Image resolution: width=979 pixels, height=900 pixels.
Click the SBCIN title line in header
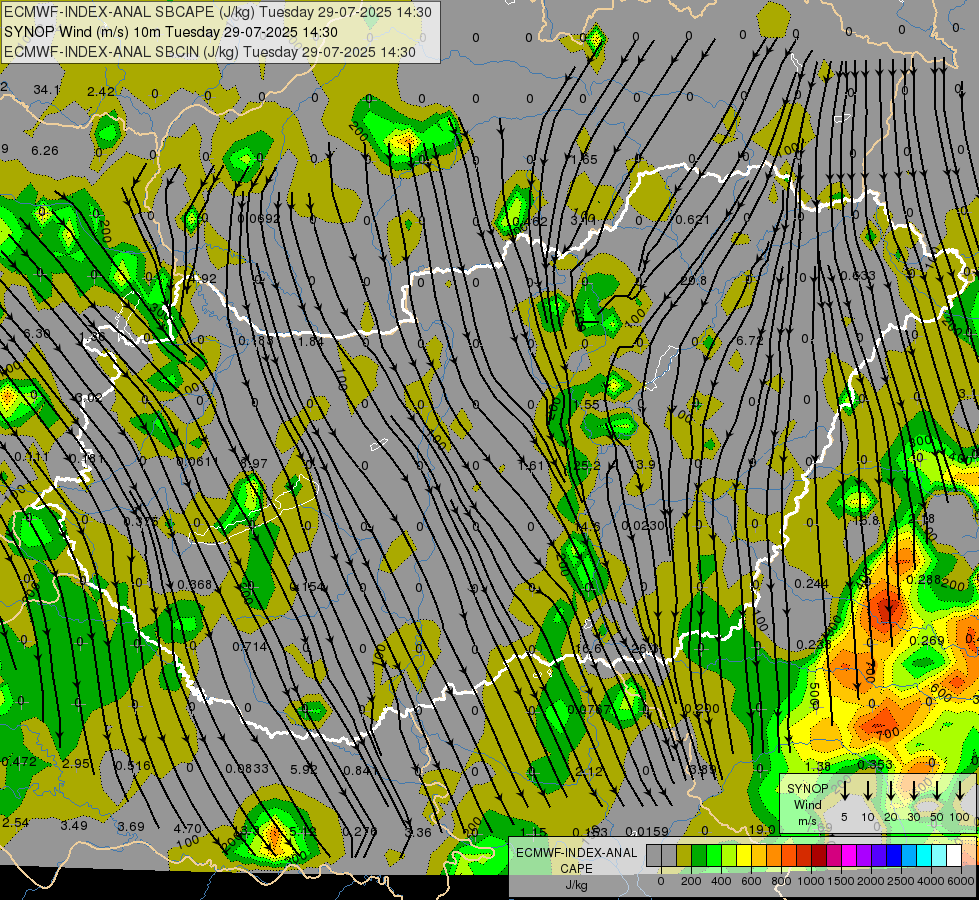coord(210,52)
